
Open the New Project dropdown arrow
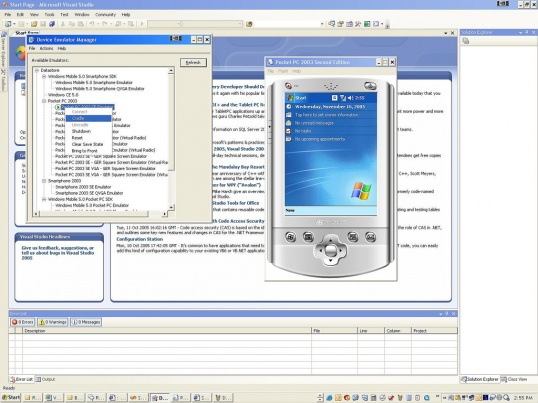pyautogui.click(x=14, y=24)
